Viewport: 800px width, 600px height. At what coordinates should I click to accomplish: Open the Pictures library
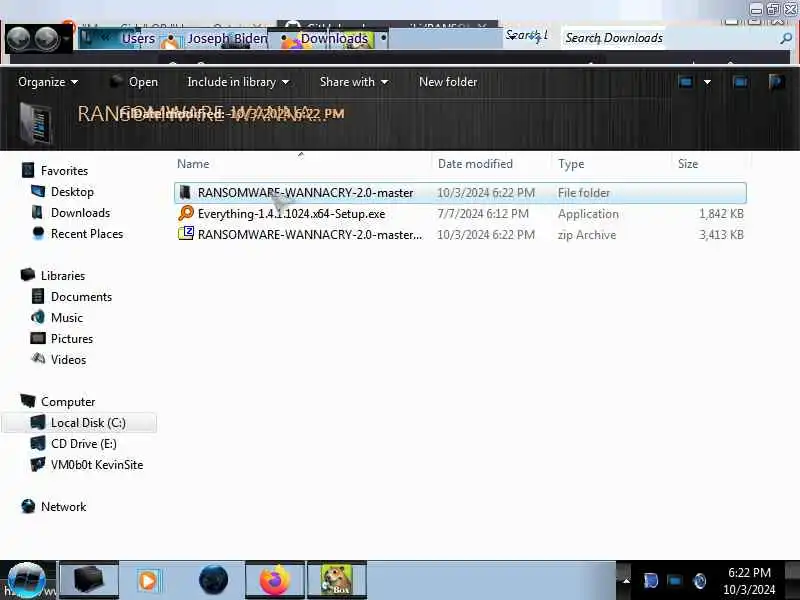tap(72, 338)
